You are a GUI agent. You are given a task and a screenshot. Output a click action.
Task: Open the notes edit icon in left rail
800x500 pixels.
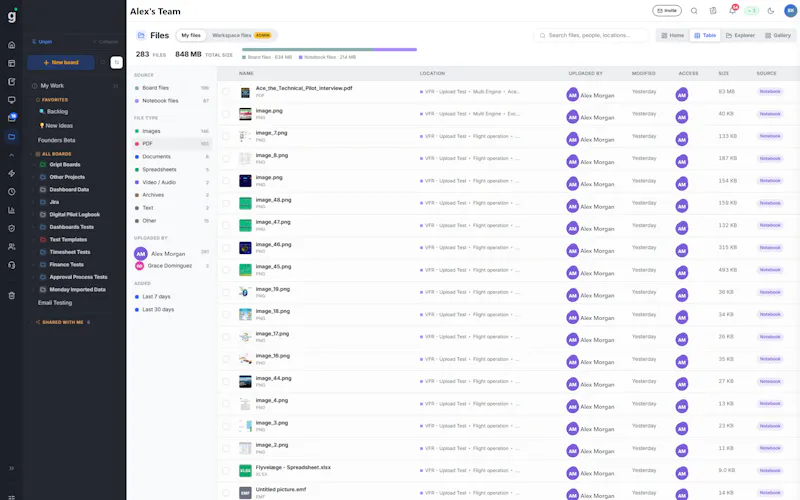click(x=11, y=82)
